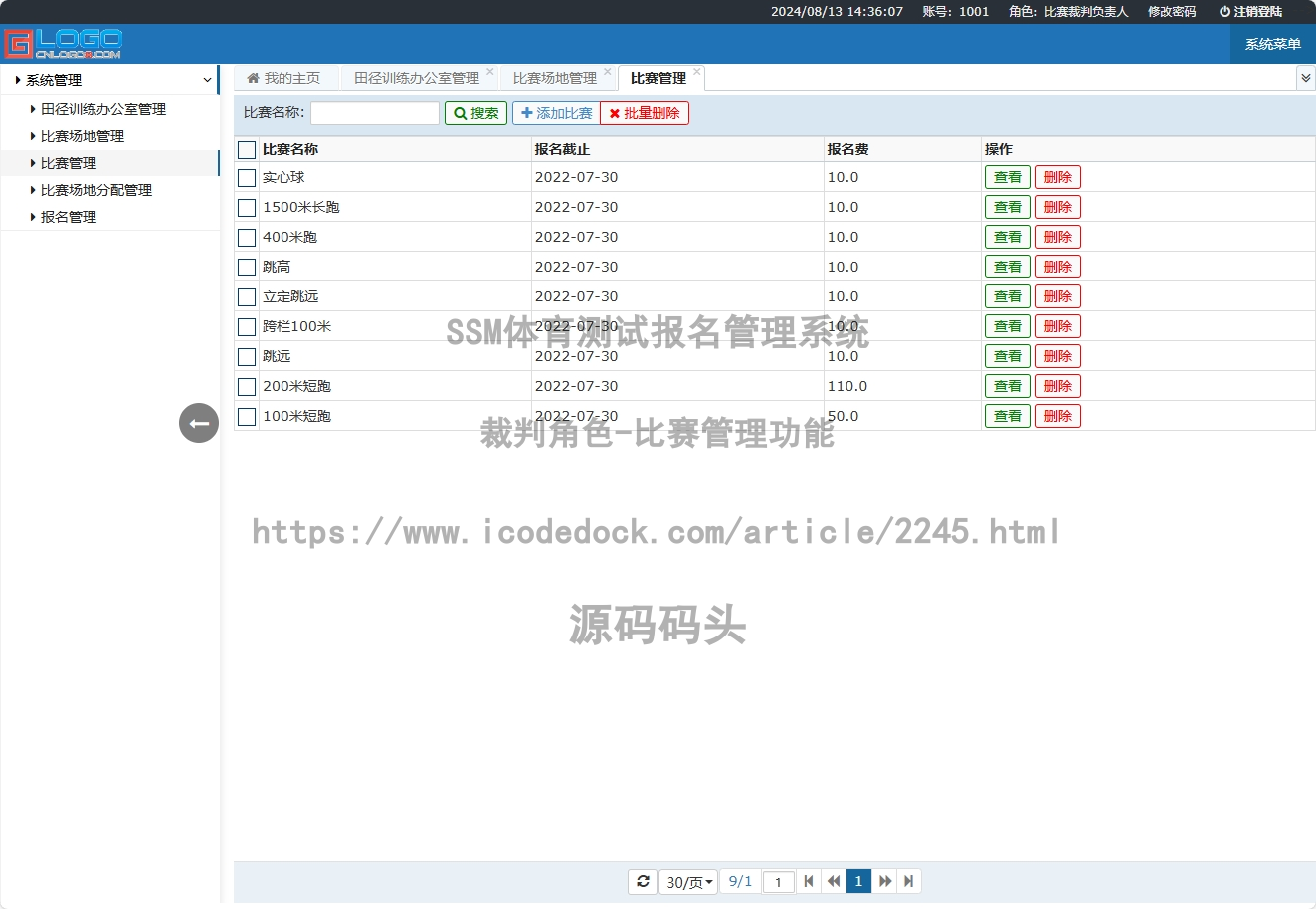Viewport: 1316px width, 909px height.
Task: Open 系统菜单 in the header
Action: tap(1273, 44)
